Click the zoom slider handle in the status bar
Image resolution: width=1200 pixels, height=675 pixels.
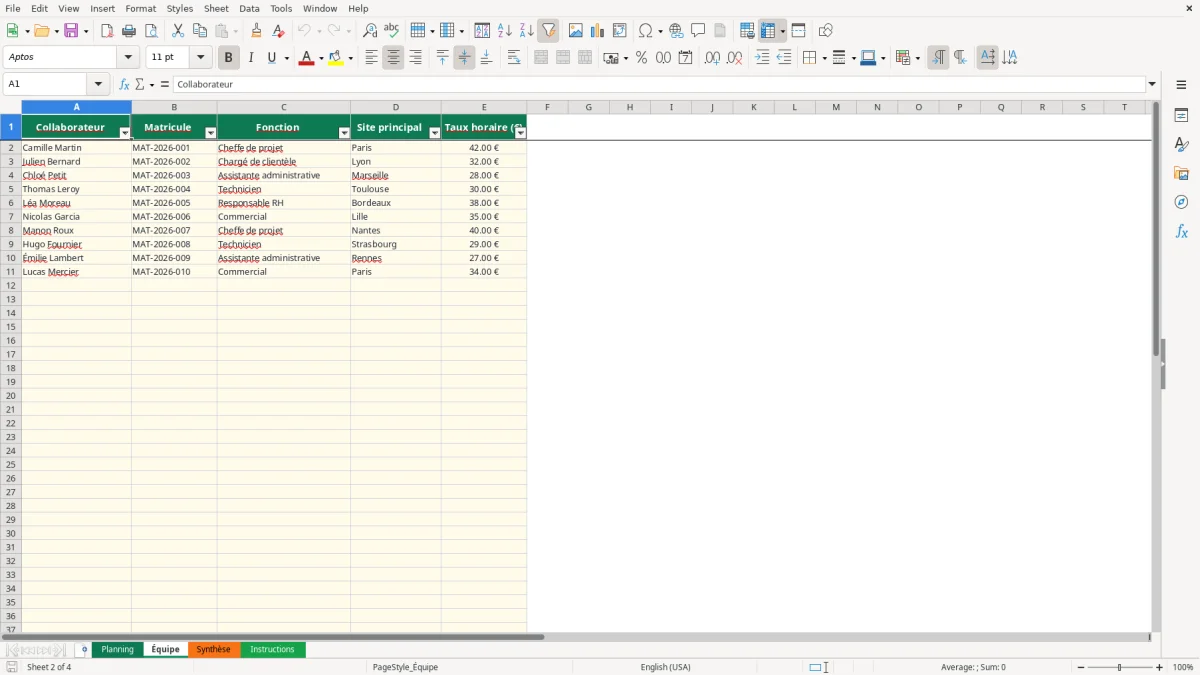click(1120, 667)
